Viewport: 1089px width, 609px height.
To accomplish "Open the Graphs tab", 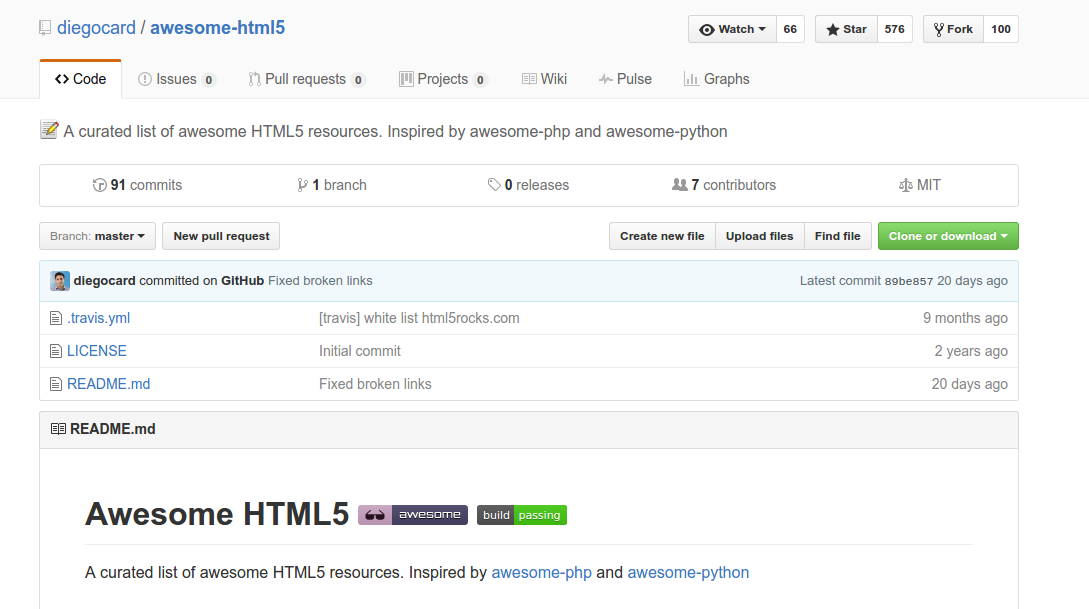I will pos(717,79).
